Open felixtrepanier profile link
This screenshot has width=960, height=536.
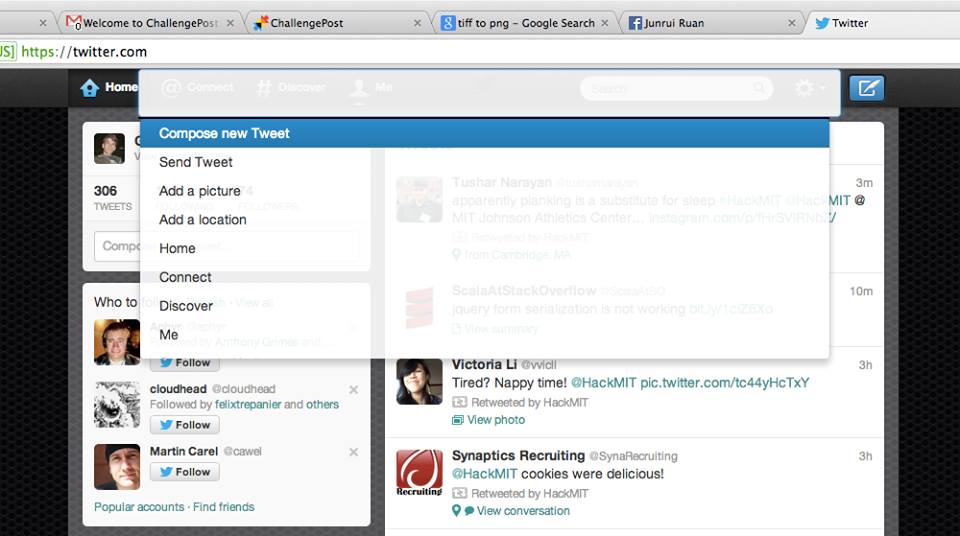coord(248,404)
